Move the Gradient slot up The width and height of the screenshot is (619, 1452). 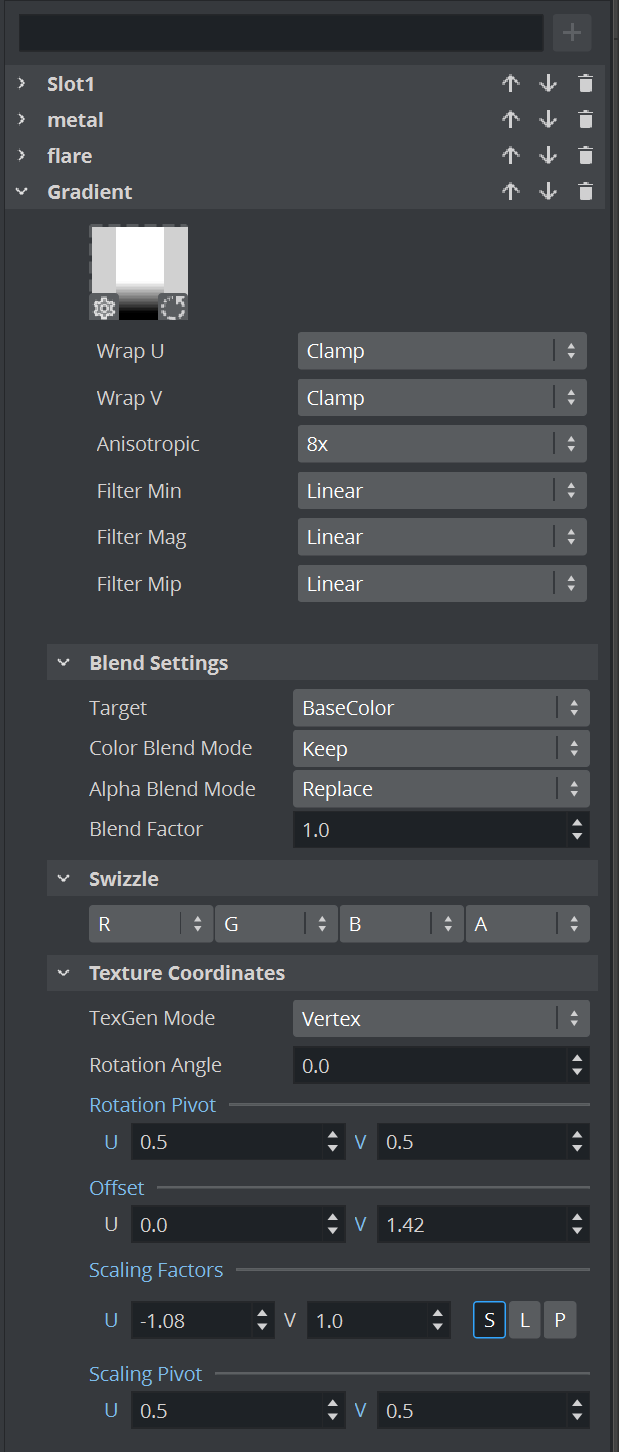511,192
